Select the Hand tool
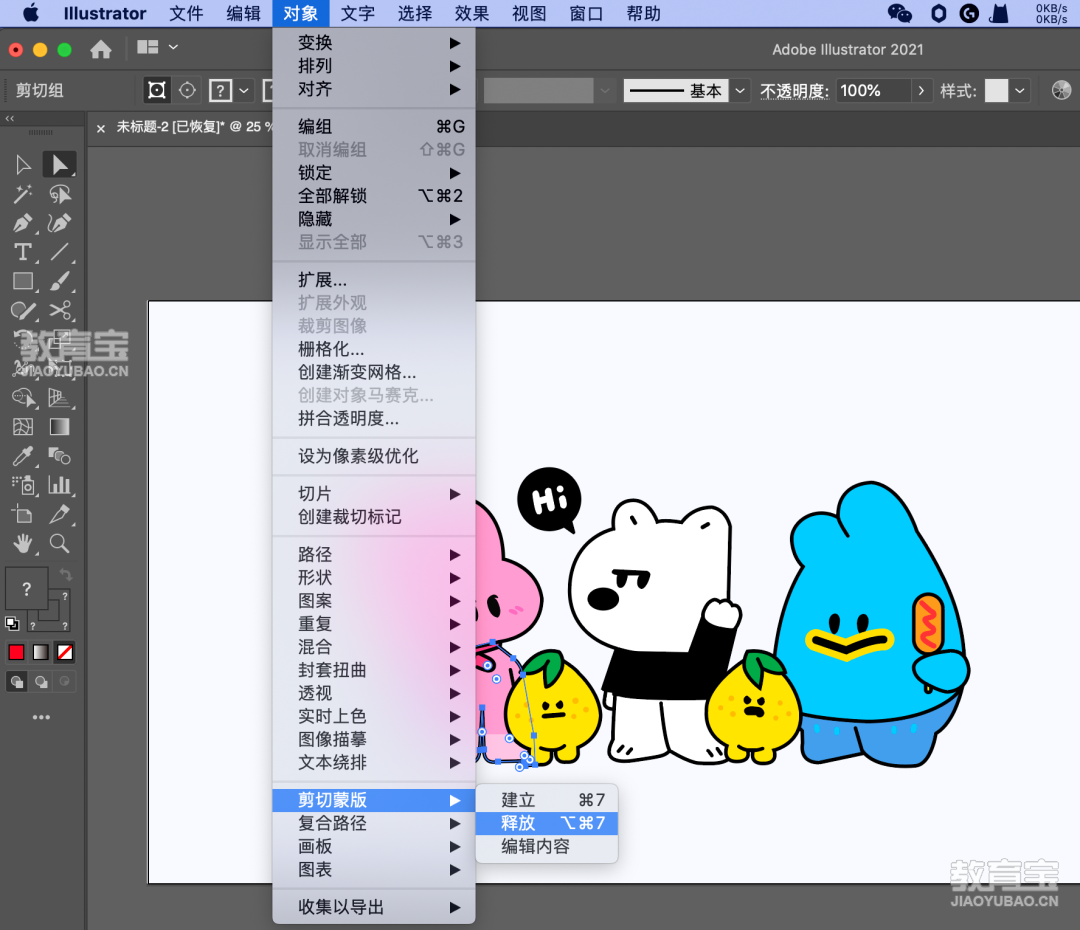This screenshot has height=930, width=1080. tap(23, 544)
